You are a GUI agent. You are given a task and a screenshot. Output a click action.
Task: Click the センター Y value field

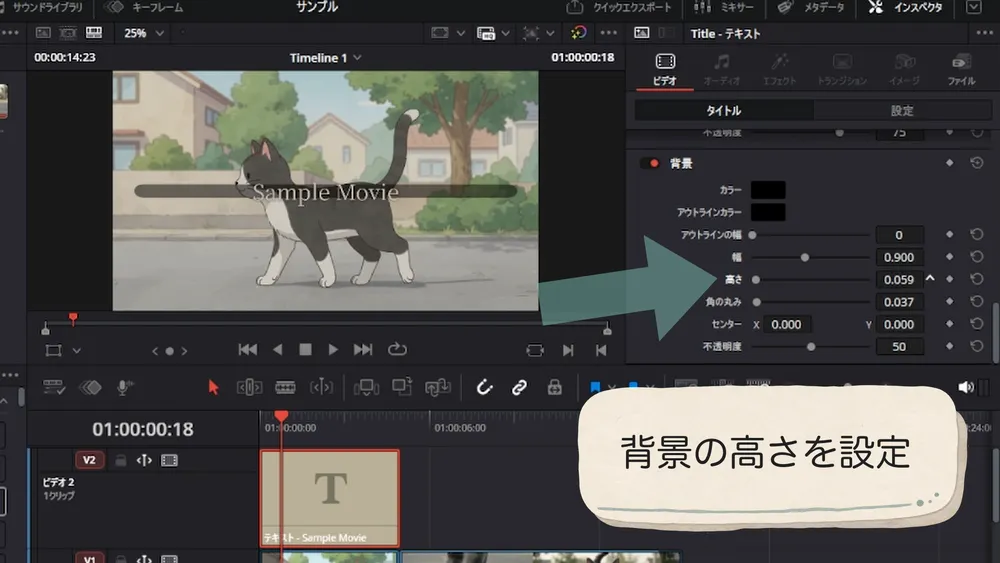click(899, 325)
